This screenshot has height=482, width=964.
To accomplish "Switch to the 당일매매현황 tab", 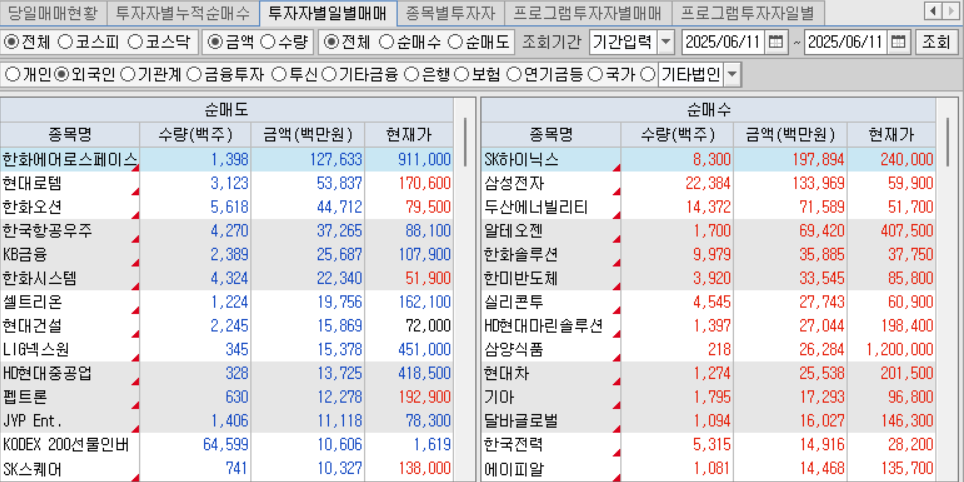I will tap(53, 12).
